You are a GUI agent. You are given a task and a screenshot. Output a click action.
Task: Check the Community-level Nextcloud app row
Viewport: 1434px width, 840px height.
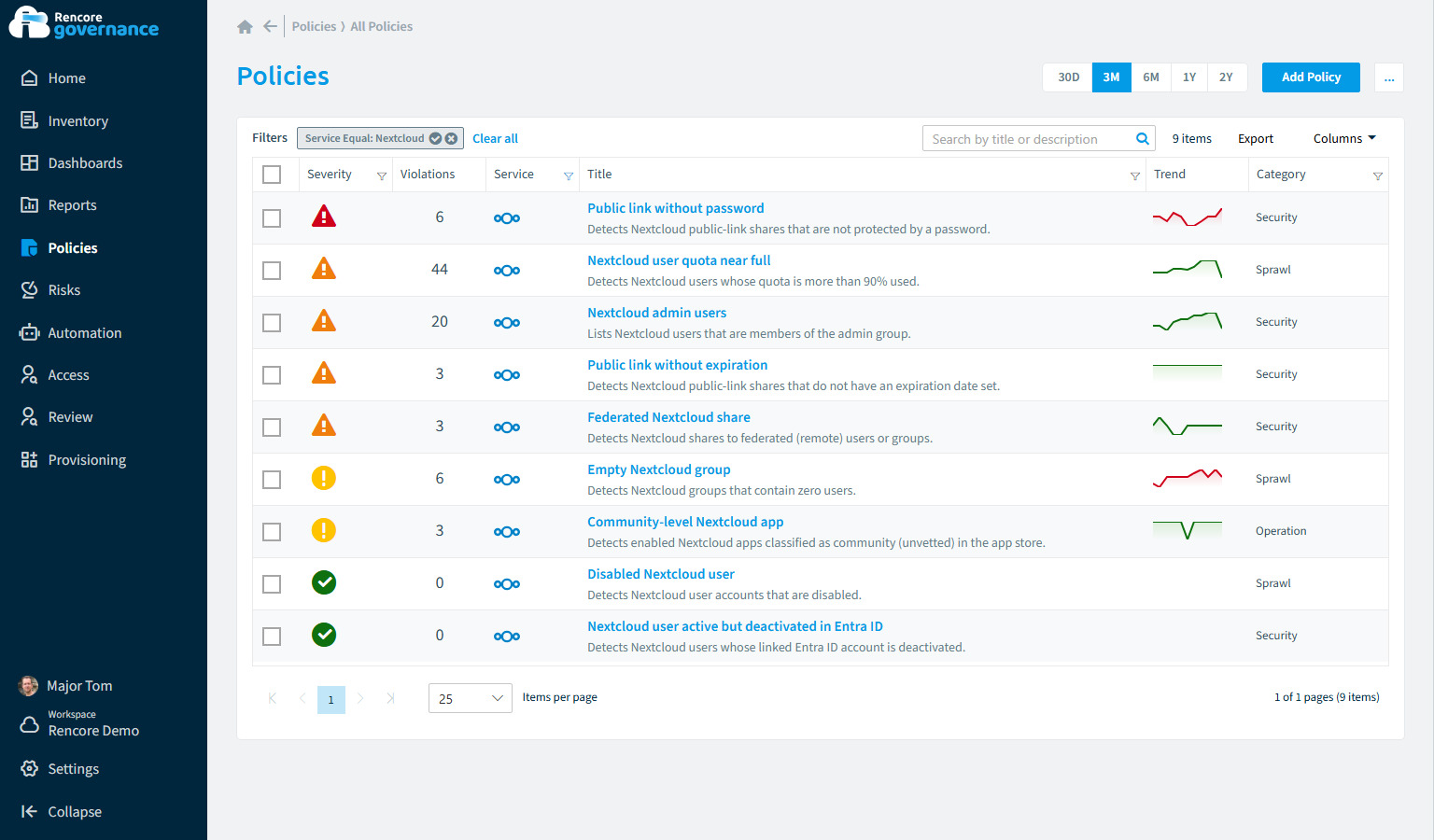point(272,532)
